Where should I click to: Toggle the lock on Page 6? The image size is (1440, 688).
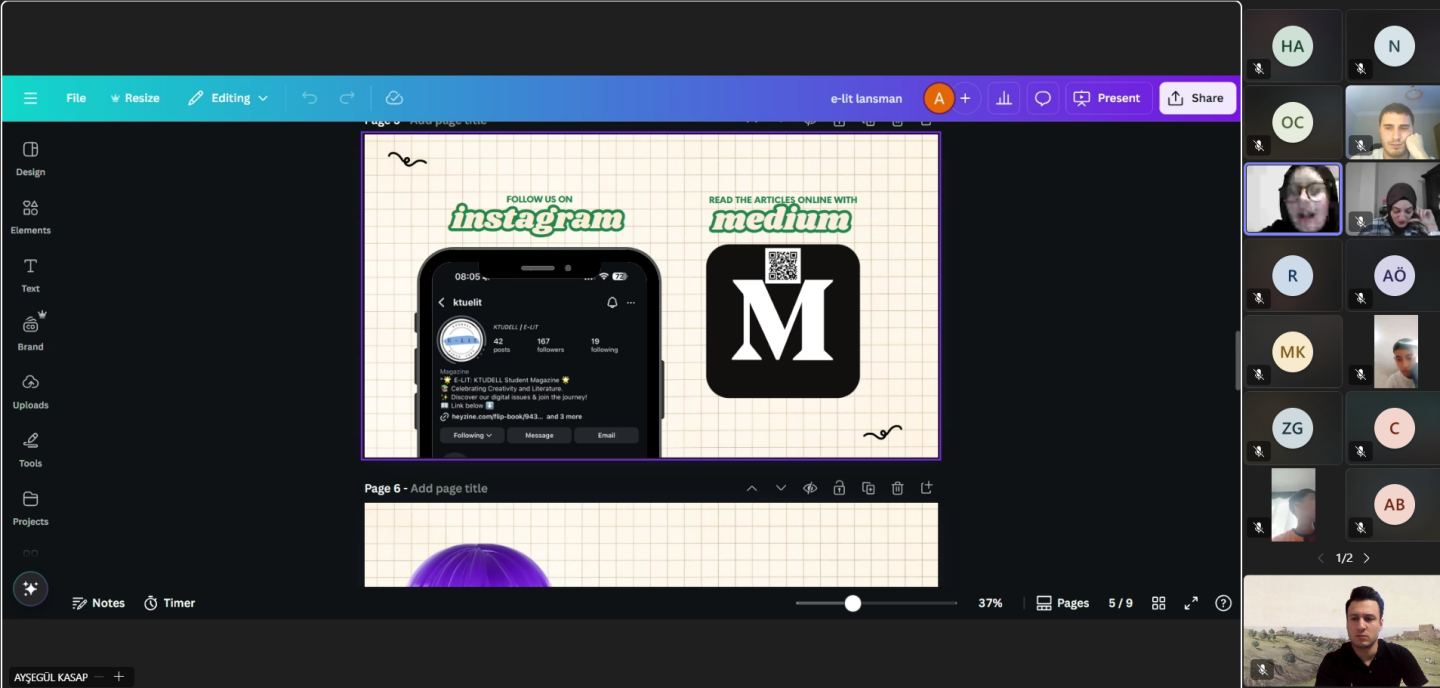point(839,488)
